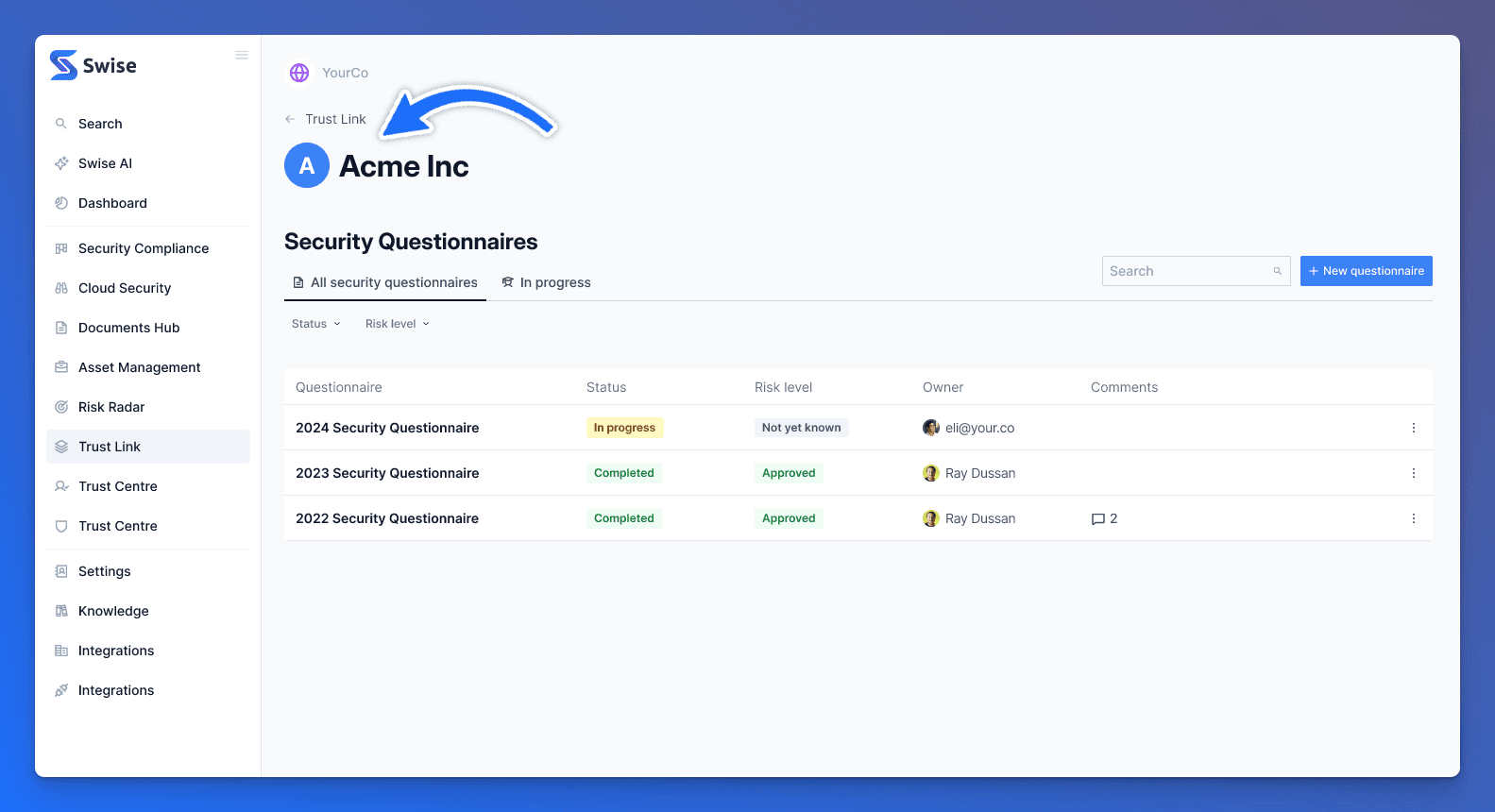Open the 2023 Security Questionnaire
This screenshot has width=1495, height=812.
click(x=387, y=473)
